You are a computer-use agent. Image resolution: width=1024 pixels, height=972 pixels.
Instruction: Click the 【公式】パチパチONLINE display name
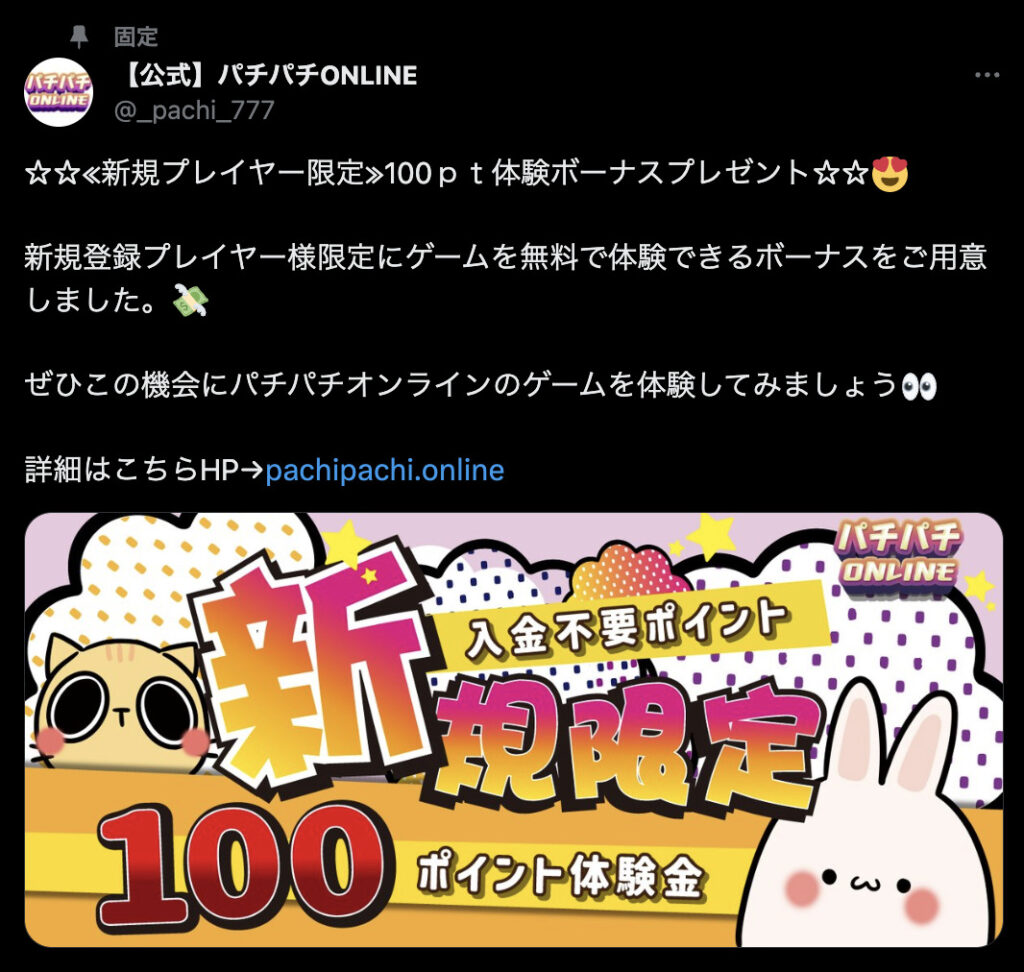click(x=267, y=75)
